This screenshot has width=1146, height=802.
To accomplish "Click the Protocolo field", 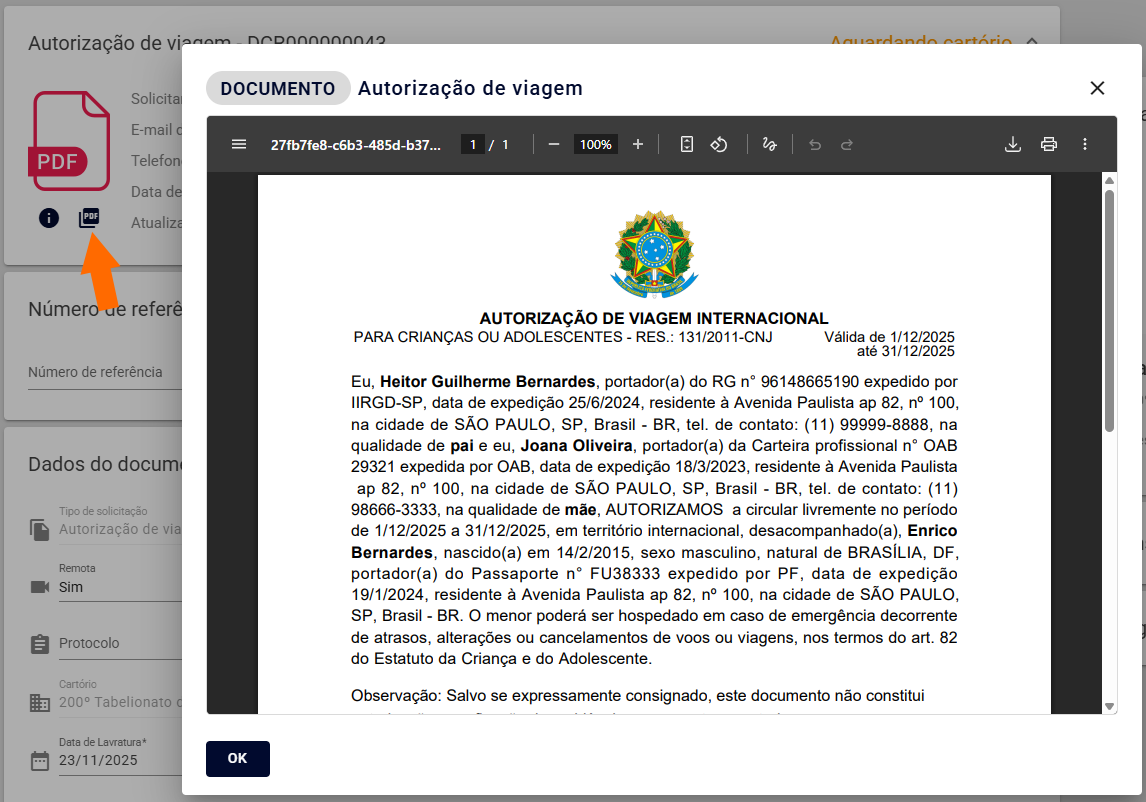I will pos(120,643).
